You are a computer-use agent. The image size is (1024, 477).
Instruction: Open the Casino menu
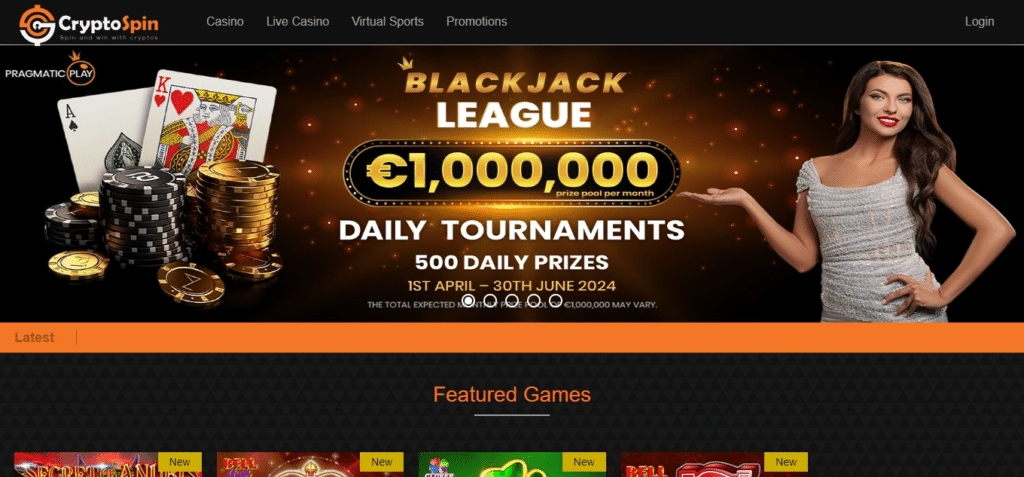click(x=225, y=22)
